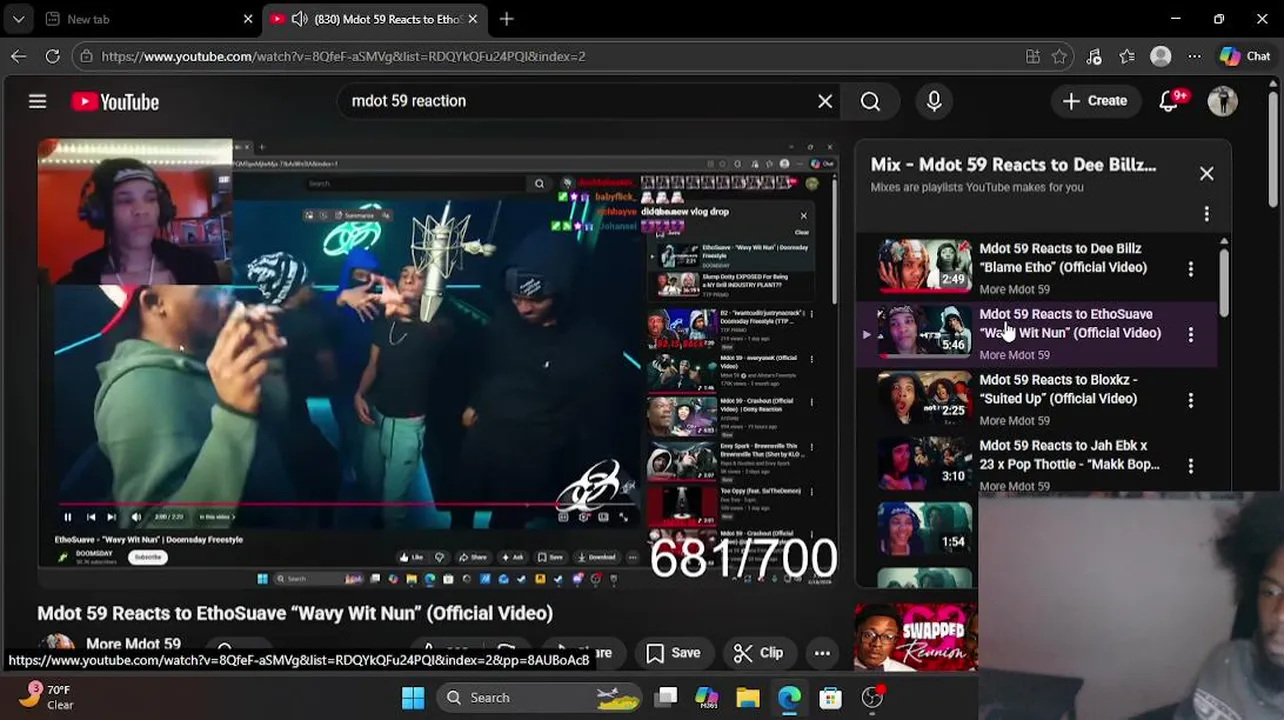
Task: Open the tab actions dropdown
Action: point(19,19)
